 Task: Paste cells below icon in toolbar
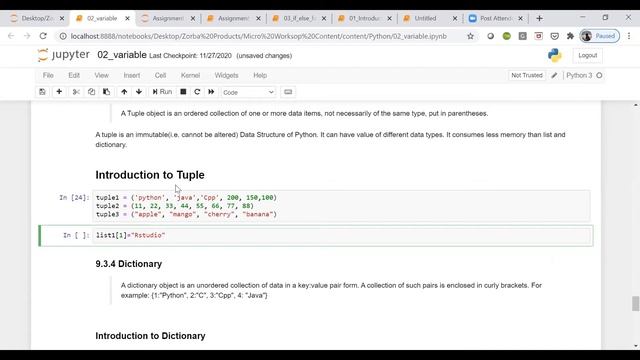pyautogui.click(x=107, y=92)
